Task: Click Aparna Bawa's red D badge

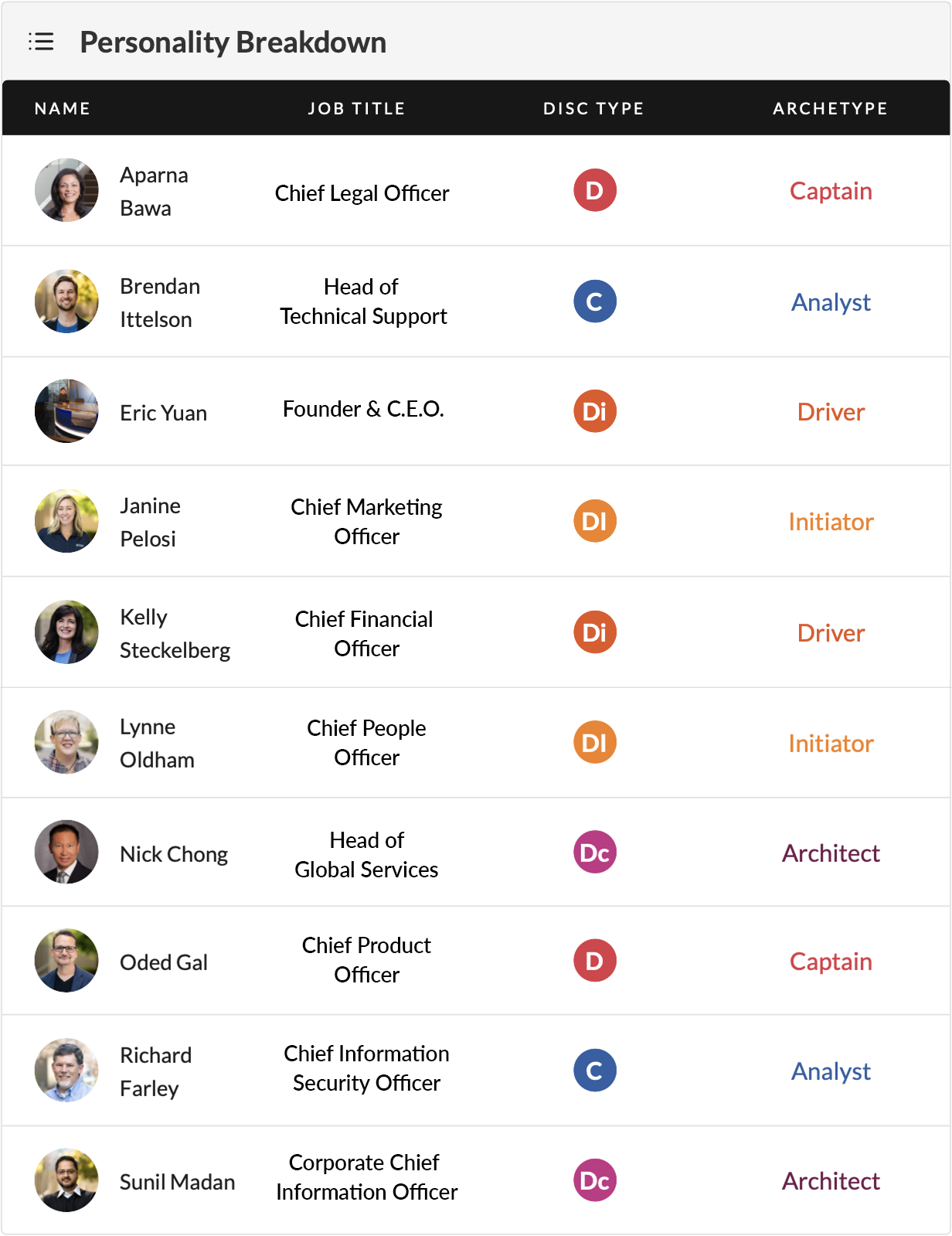Action: [594, 190]
